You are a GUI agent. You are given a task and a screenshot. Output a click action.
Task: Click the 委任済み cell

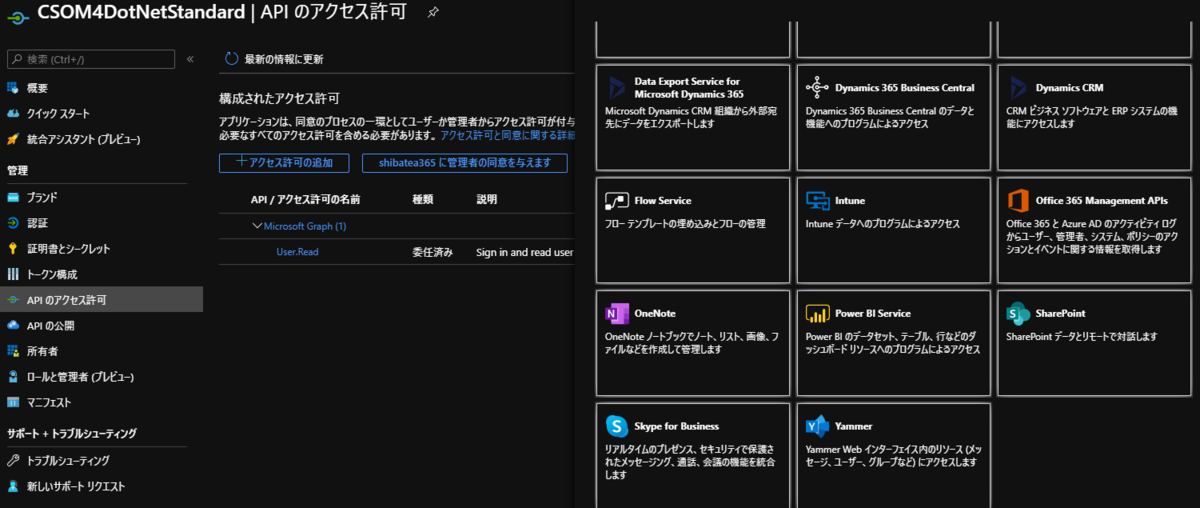[433, 252]
